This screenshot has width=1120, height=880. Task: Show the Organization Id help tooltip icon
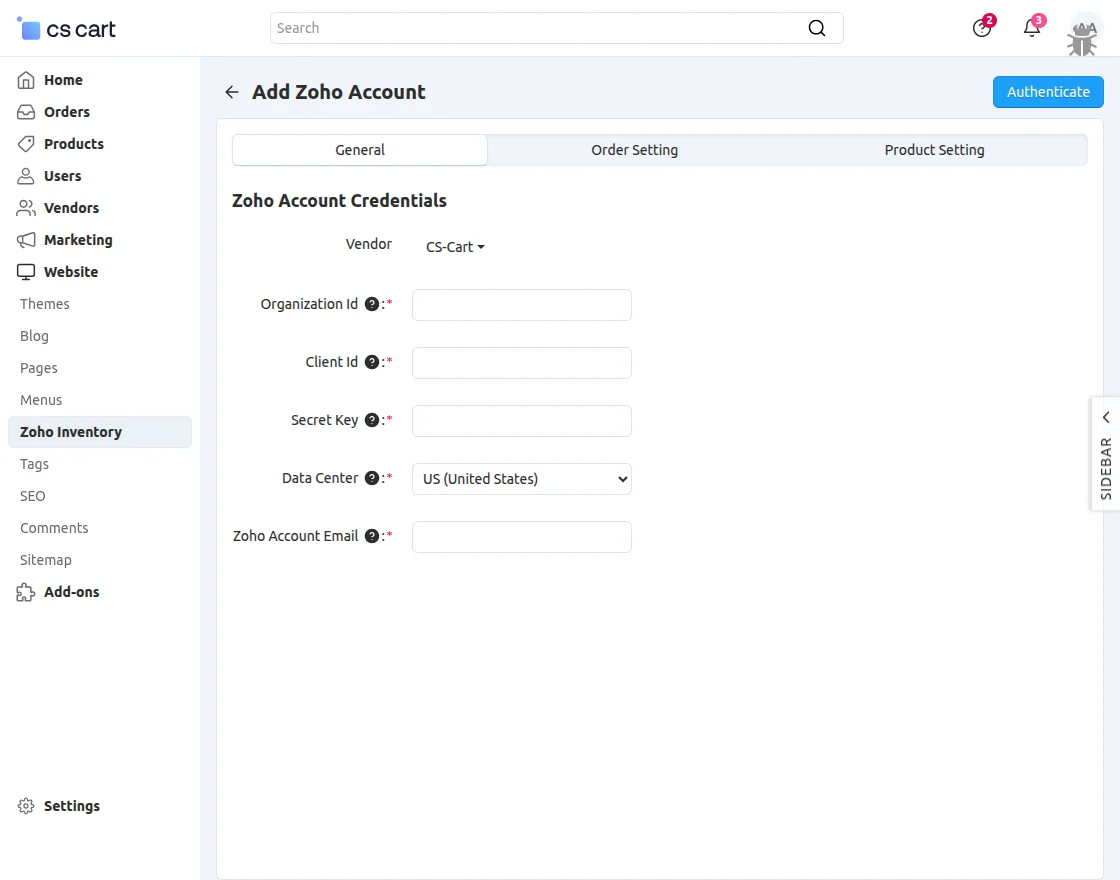point(371,304)
